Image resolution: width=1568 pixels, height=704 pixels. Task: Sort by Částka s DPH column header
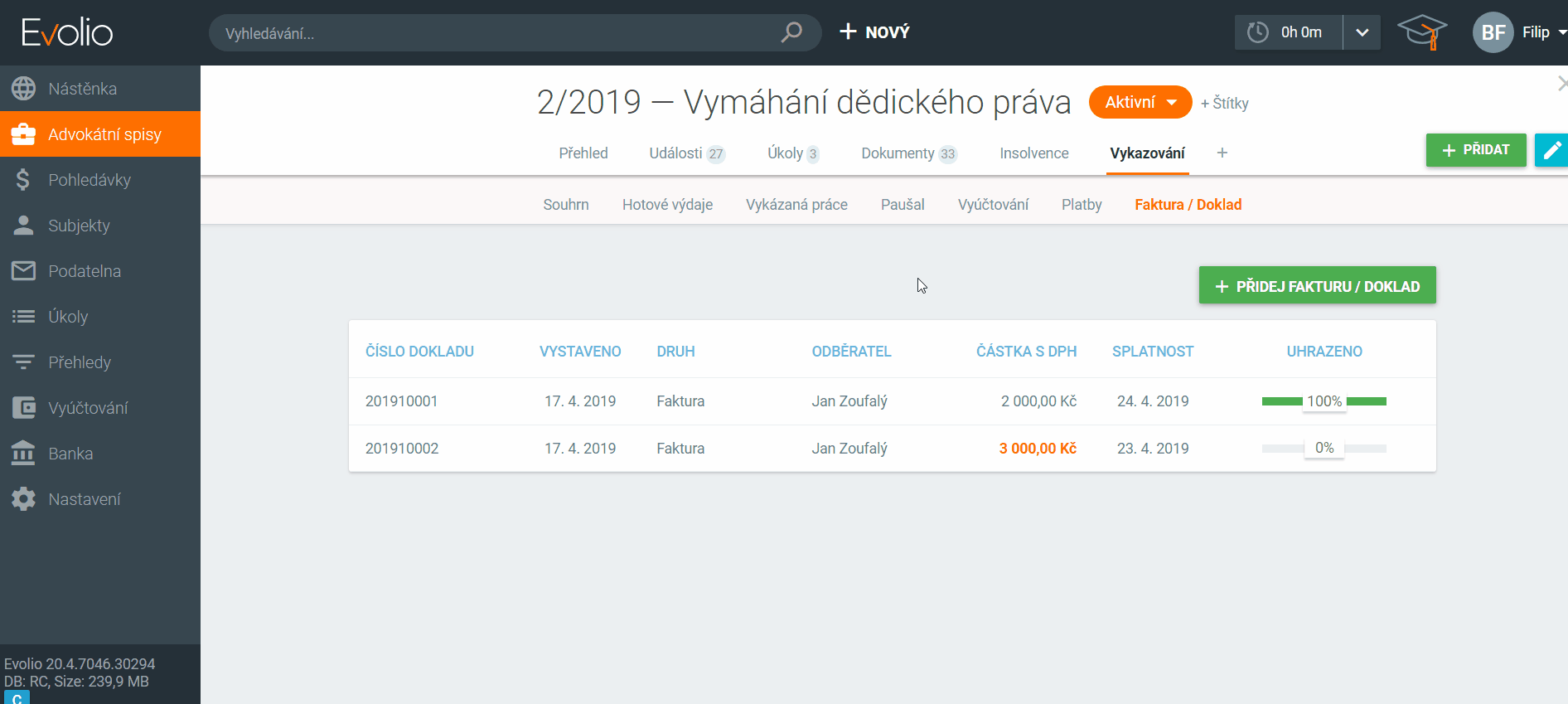tap(1026, 352)
